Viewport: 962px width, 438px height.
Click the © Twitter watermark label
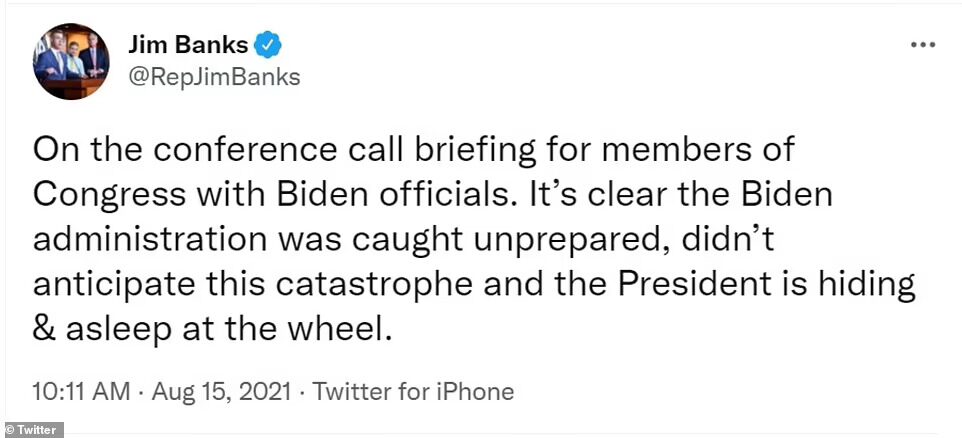(x=31, y=430)
